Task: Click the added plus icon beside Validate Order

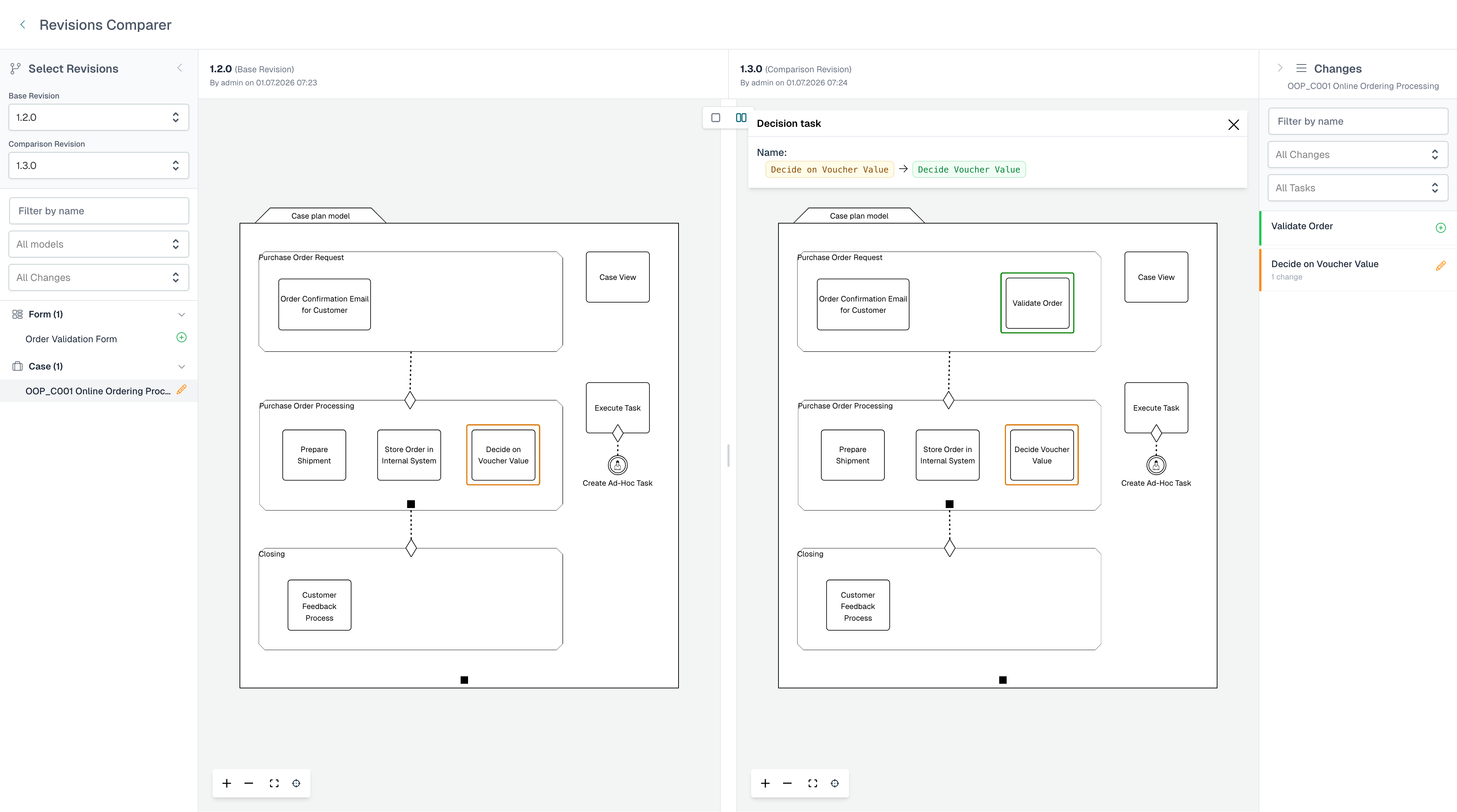Action: (1441, 227)
